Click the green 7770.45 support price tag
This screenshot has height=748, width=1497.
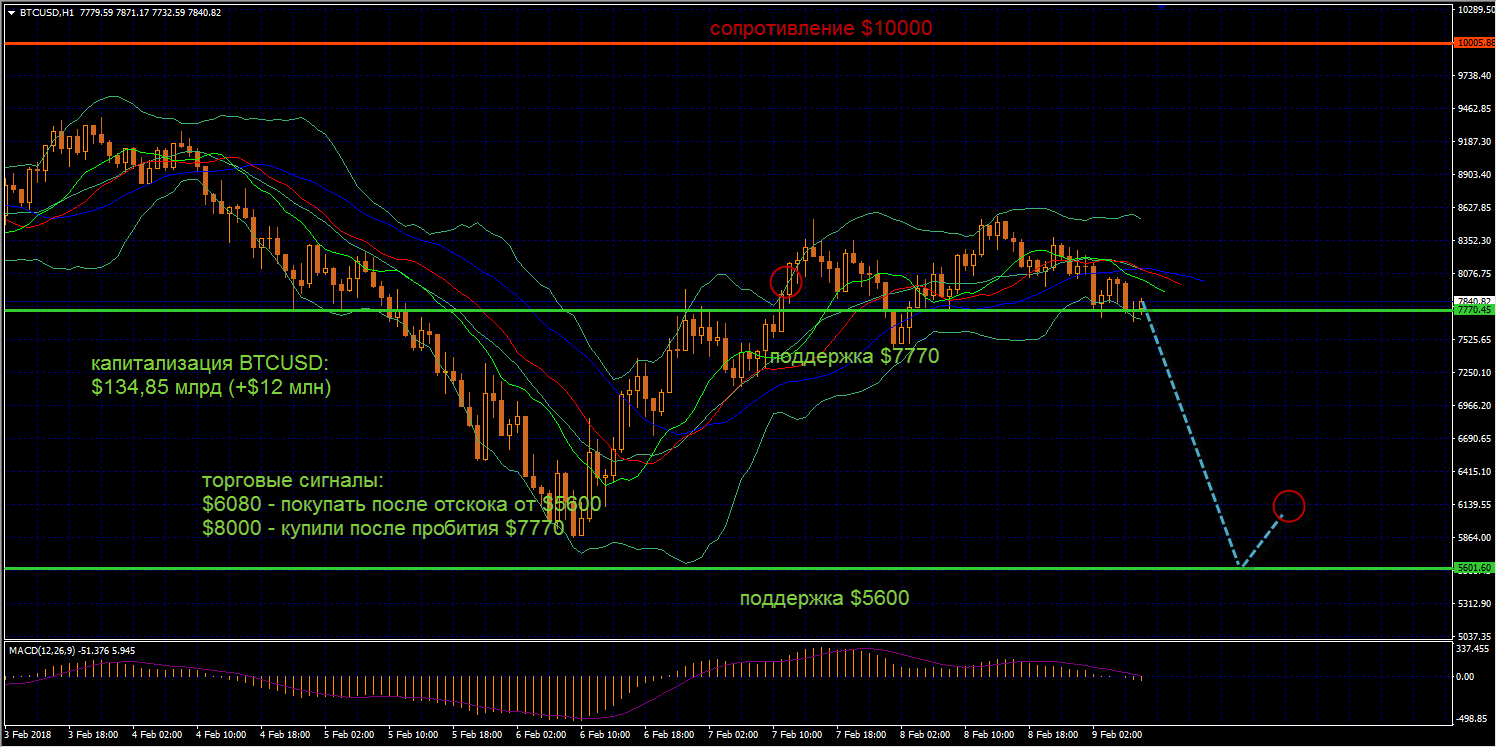(1475, 311)
